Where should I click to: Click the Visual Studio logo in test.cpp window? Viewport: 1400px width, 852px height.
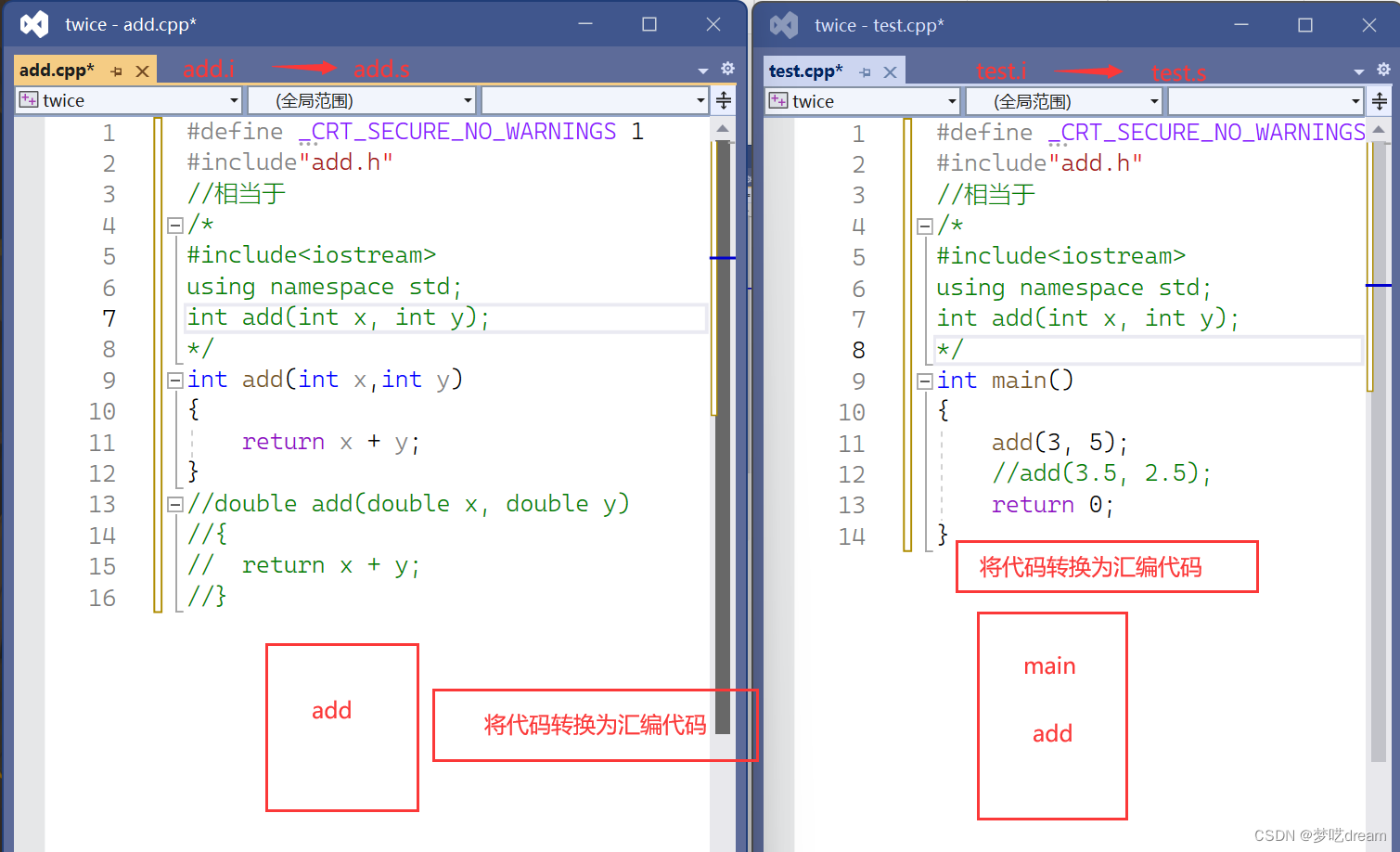coord(784,25)
